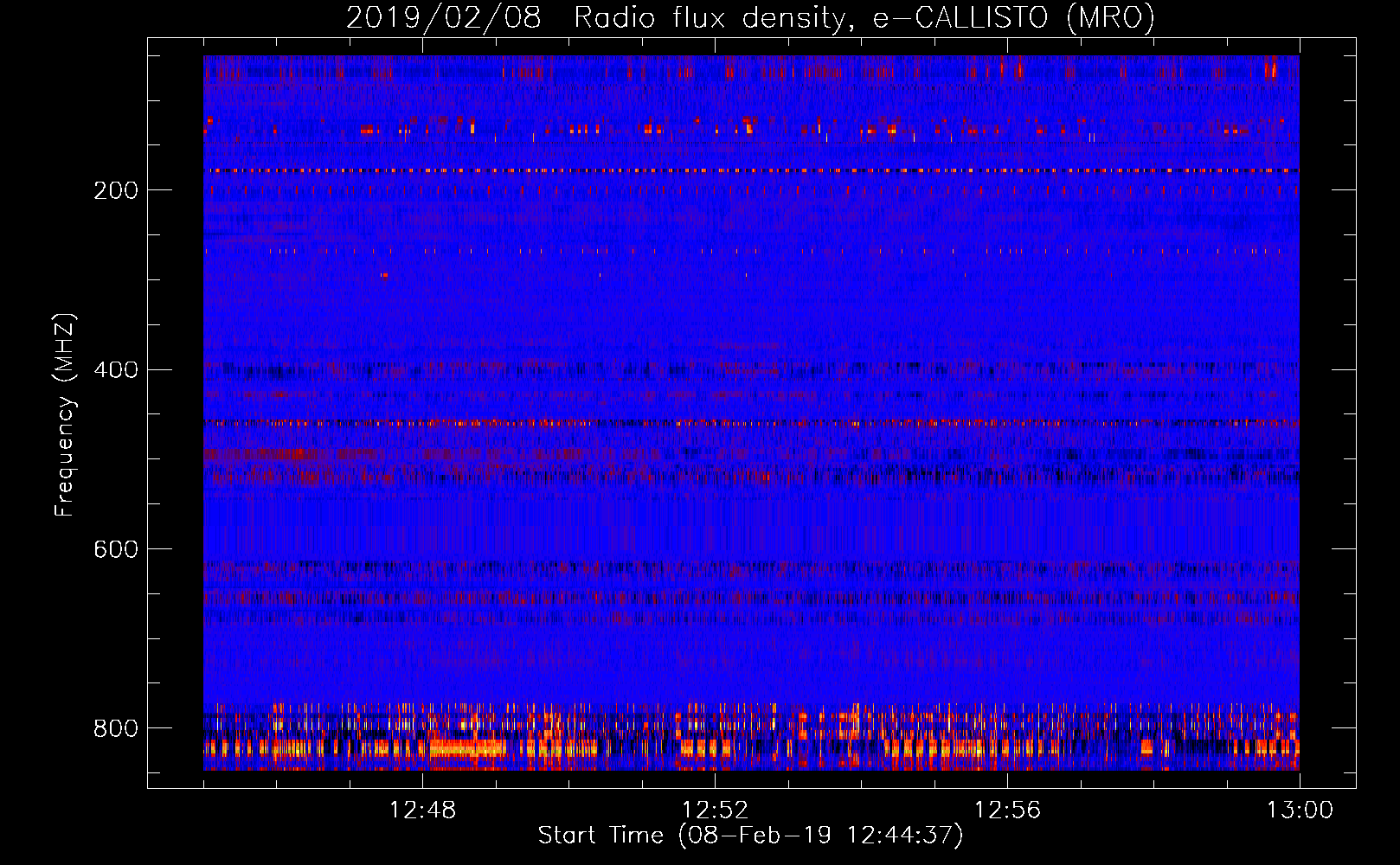Screen dimensions: 1400x865
Task: Click the 13:00 time tick label
Action: click(x=1300, y=811)
